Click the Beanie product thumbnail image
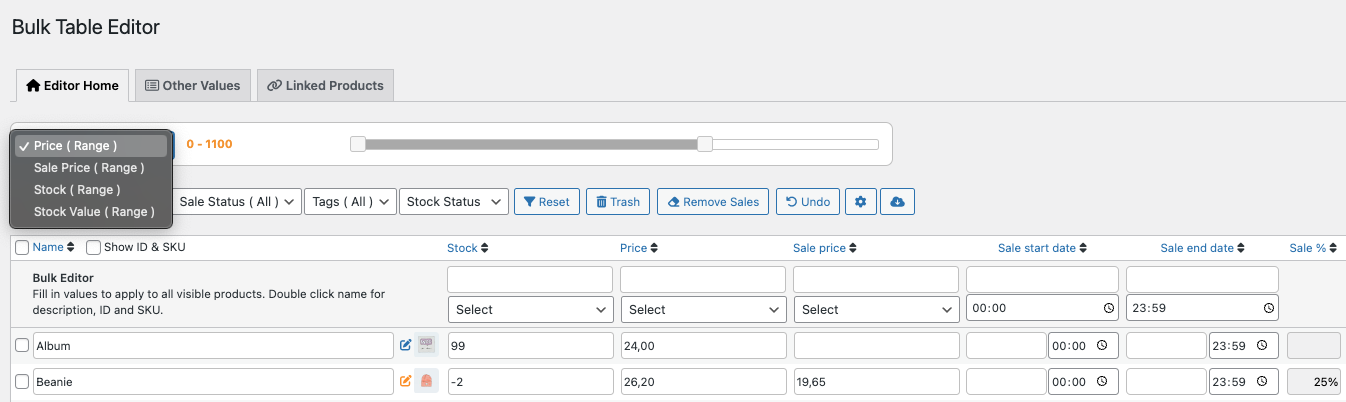 pos(426,381)
